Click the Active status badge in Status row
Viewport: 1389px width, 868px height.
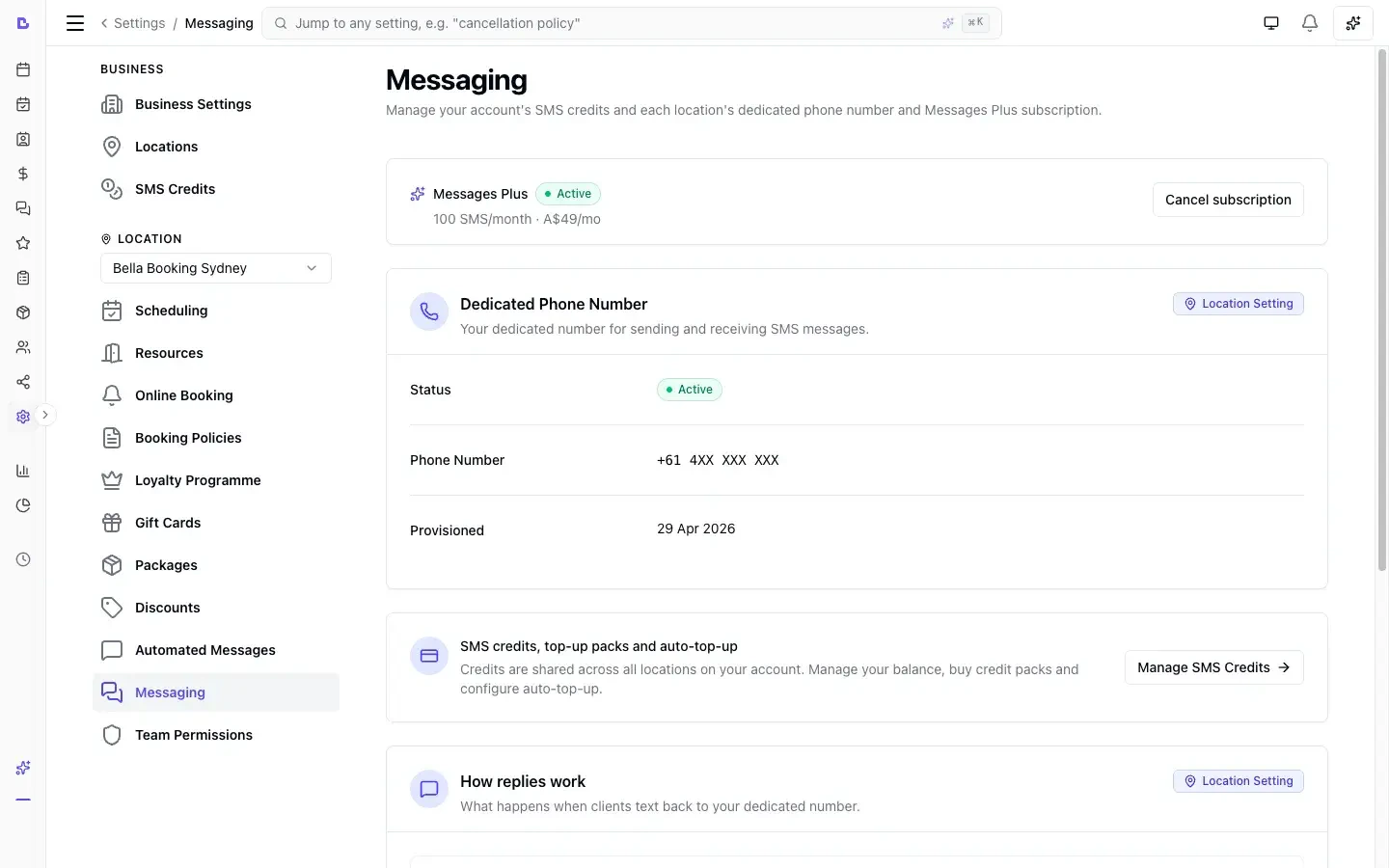tap(690, 390)
